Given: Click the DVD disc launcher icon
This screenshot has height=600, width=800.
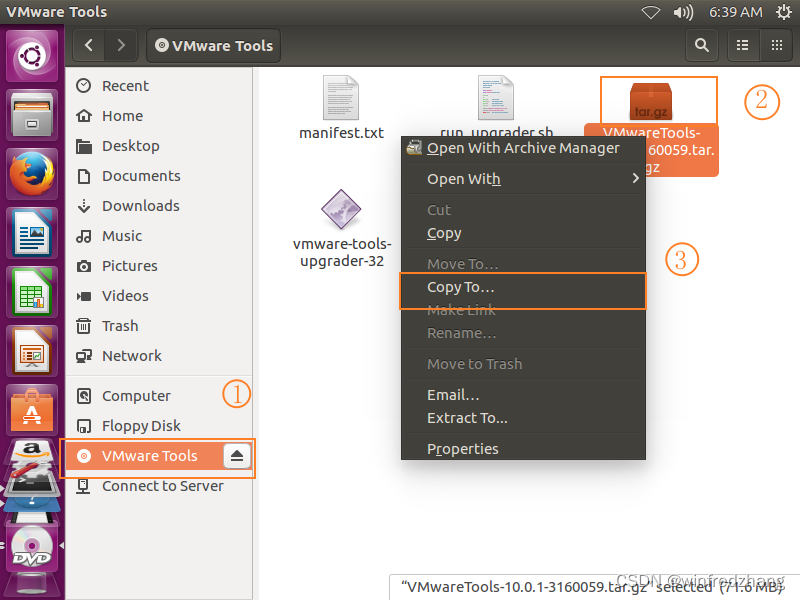Looking at the screenshot, I should tap(32, 547).
